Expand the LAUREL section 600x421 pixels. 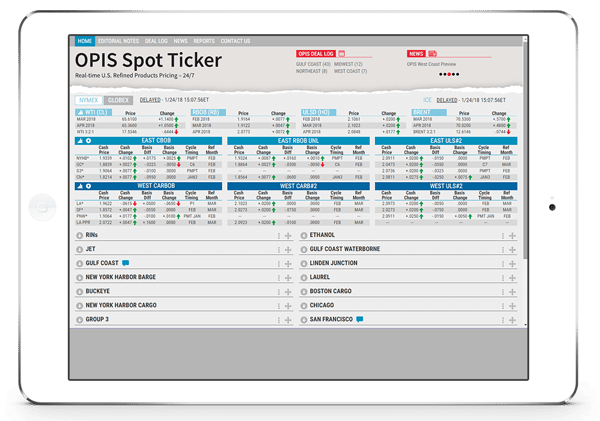[x=304, y=277]
